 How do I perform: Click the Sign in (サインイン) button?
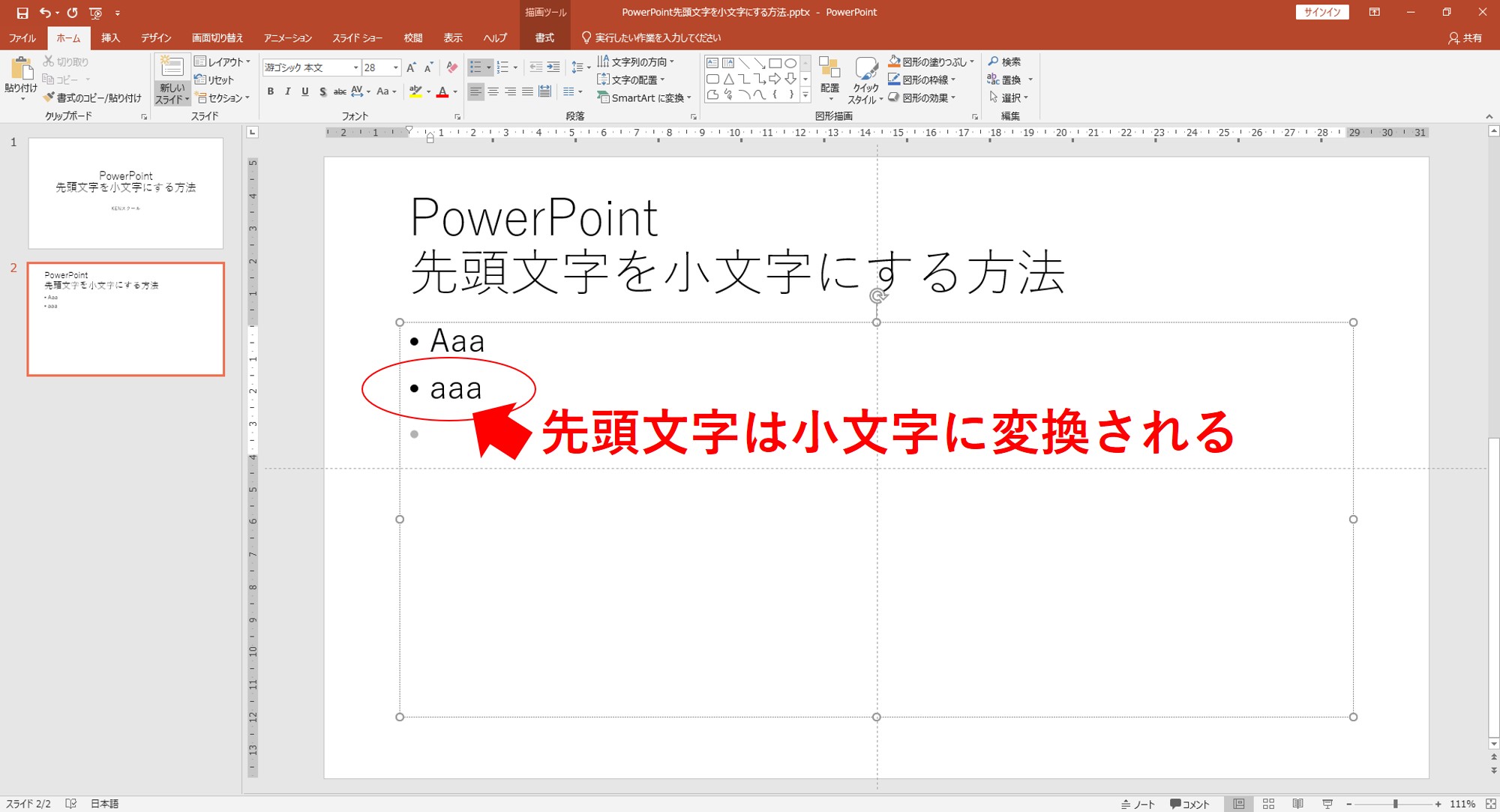coord(1322,12)
